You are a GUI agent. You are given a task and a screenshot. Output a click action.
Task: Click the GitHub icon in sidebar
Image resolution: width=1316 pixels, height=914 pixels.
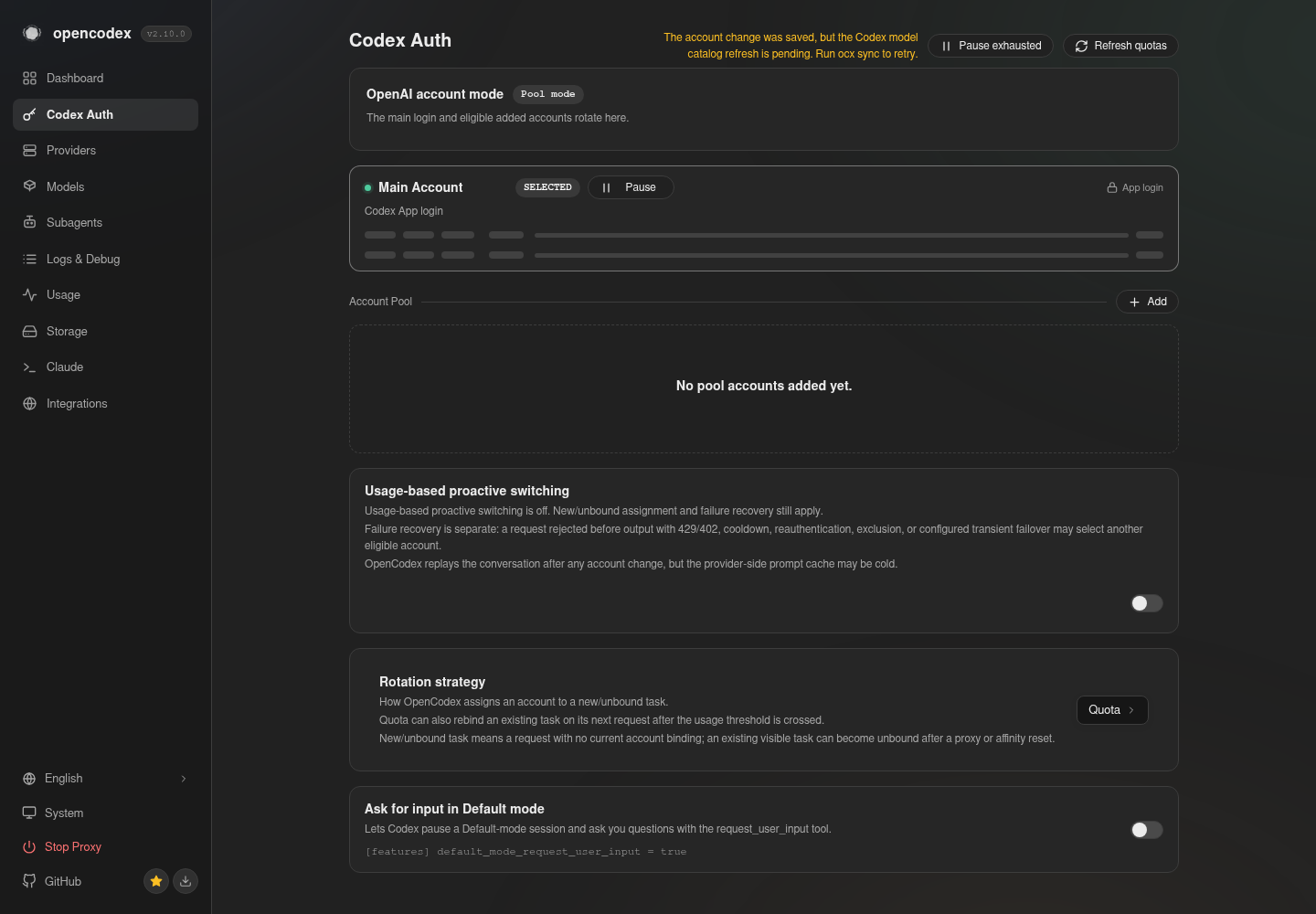coord(29,881)
